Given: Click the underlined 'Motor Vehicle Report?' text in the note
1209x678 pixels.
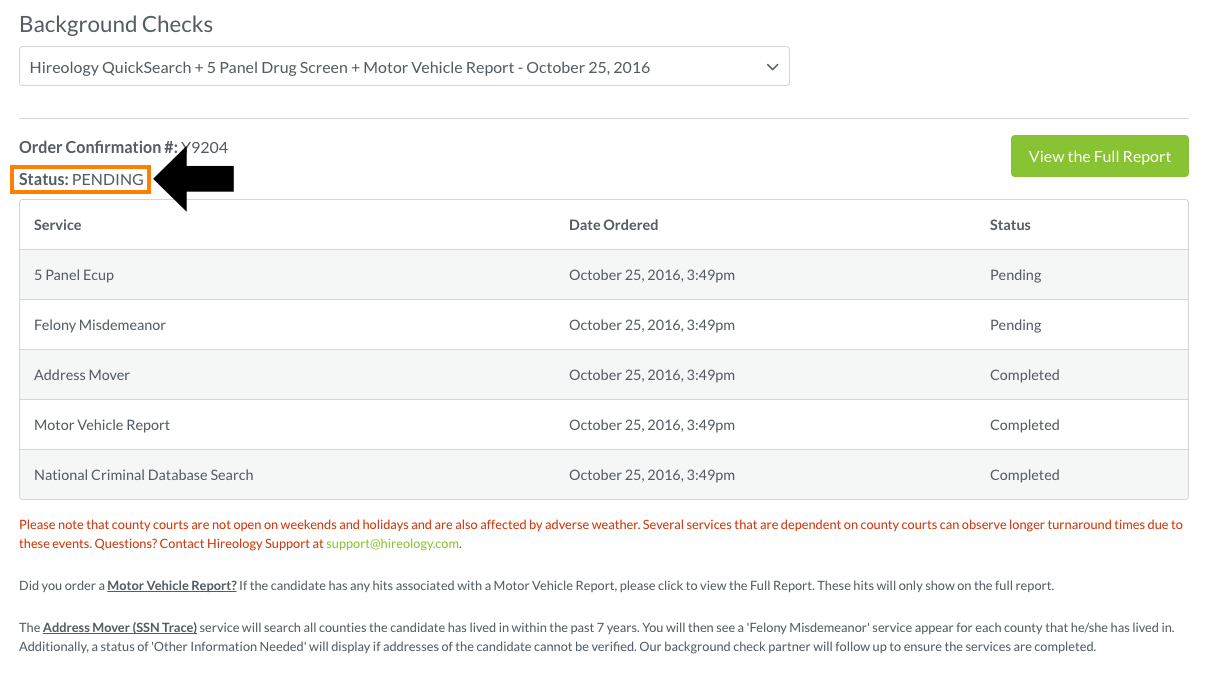Looking at the screenshot, I should 172,585.
